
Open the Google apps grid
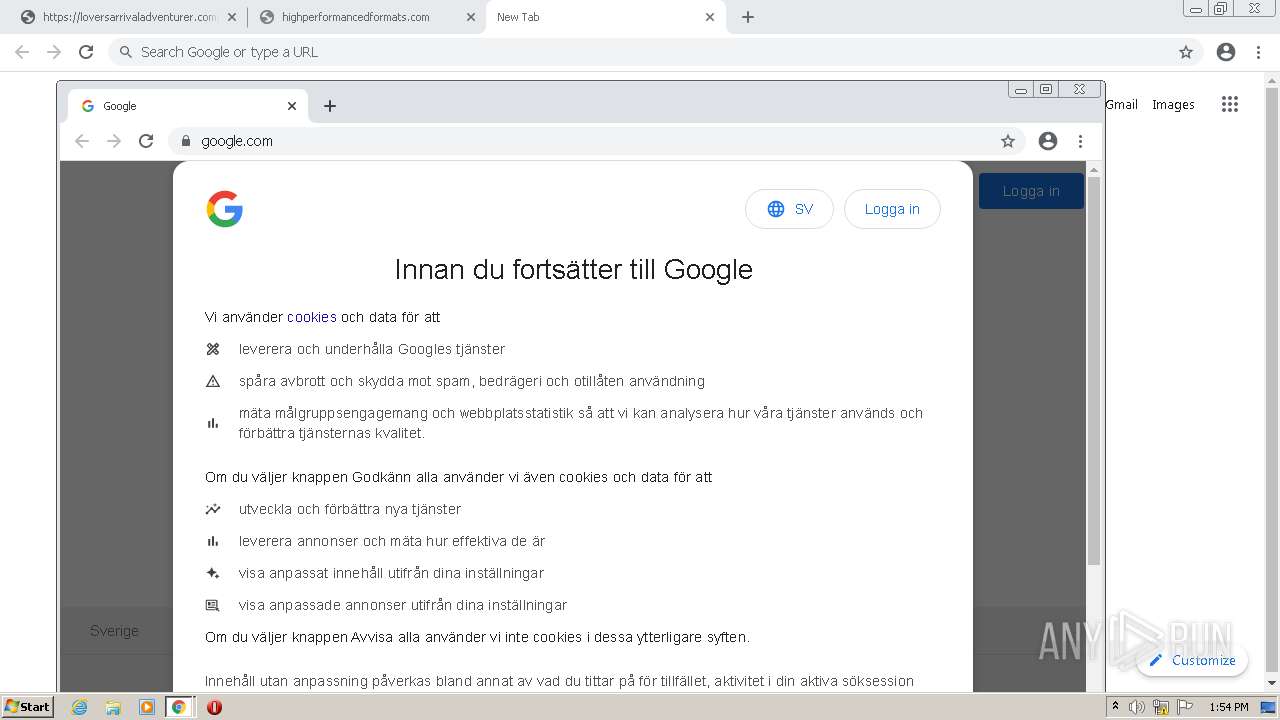(1230, 104)
